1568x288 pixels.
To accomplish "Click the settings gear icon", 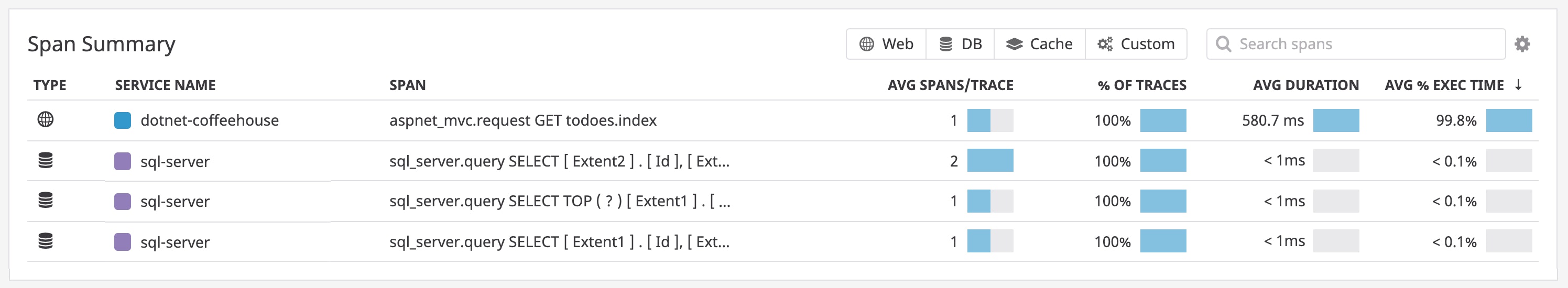I will pyautogui.click(x=1522, y=44).
